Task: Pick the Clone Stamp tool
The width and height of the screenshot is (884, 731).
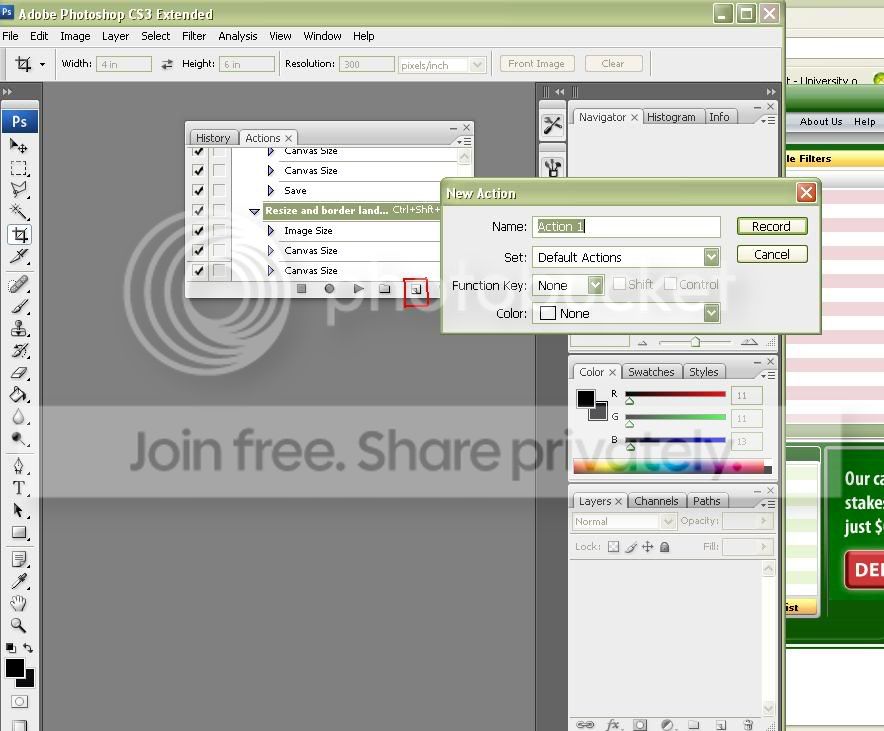Action: pos(19,329)
